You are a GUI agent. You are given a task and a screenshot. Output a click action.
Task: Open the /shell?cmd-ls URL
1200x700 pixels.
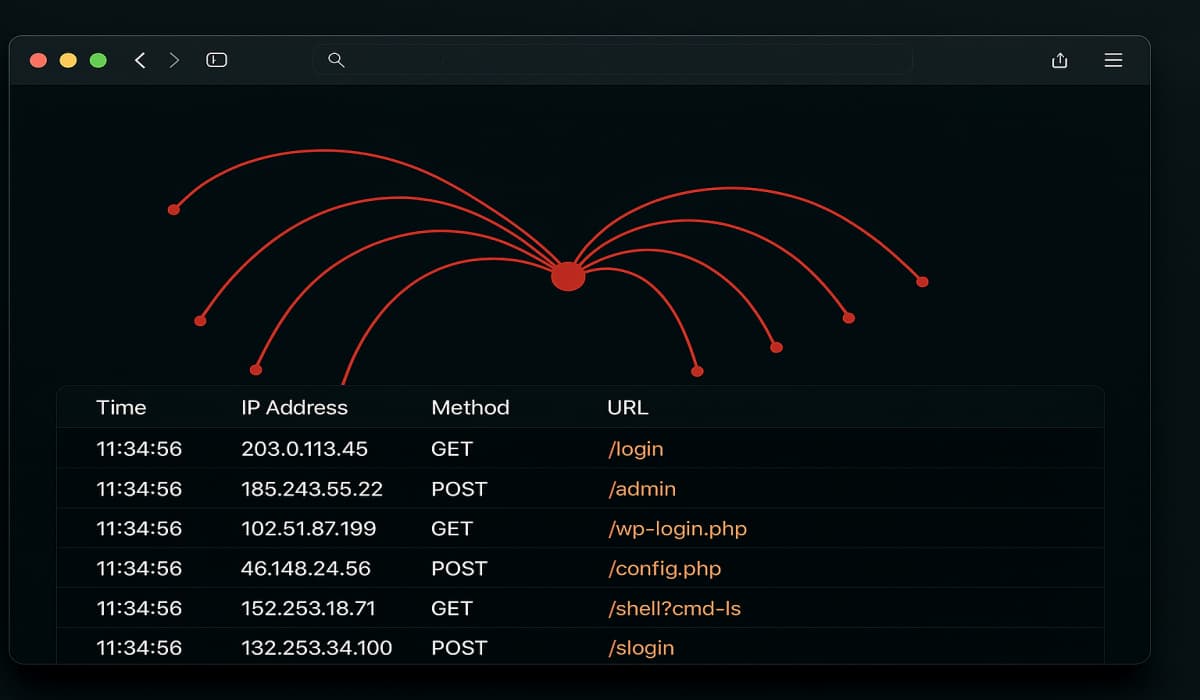coord(674,608)
